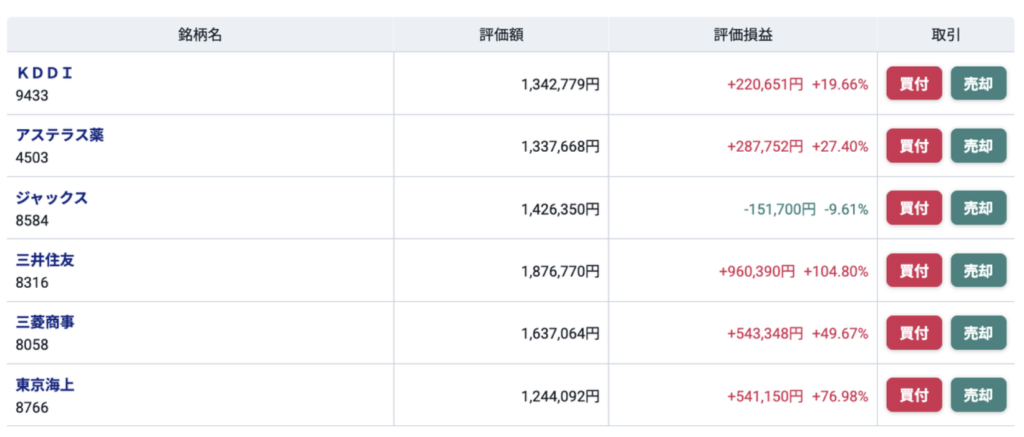Click 売却 in the ジャックス row
Screen dimensions: 1024x437
(978, 208)
